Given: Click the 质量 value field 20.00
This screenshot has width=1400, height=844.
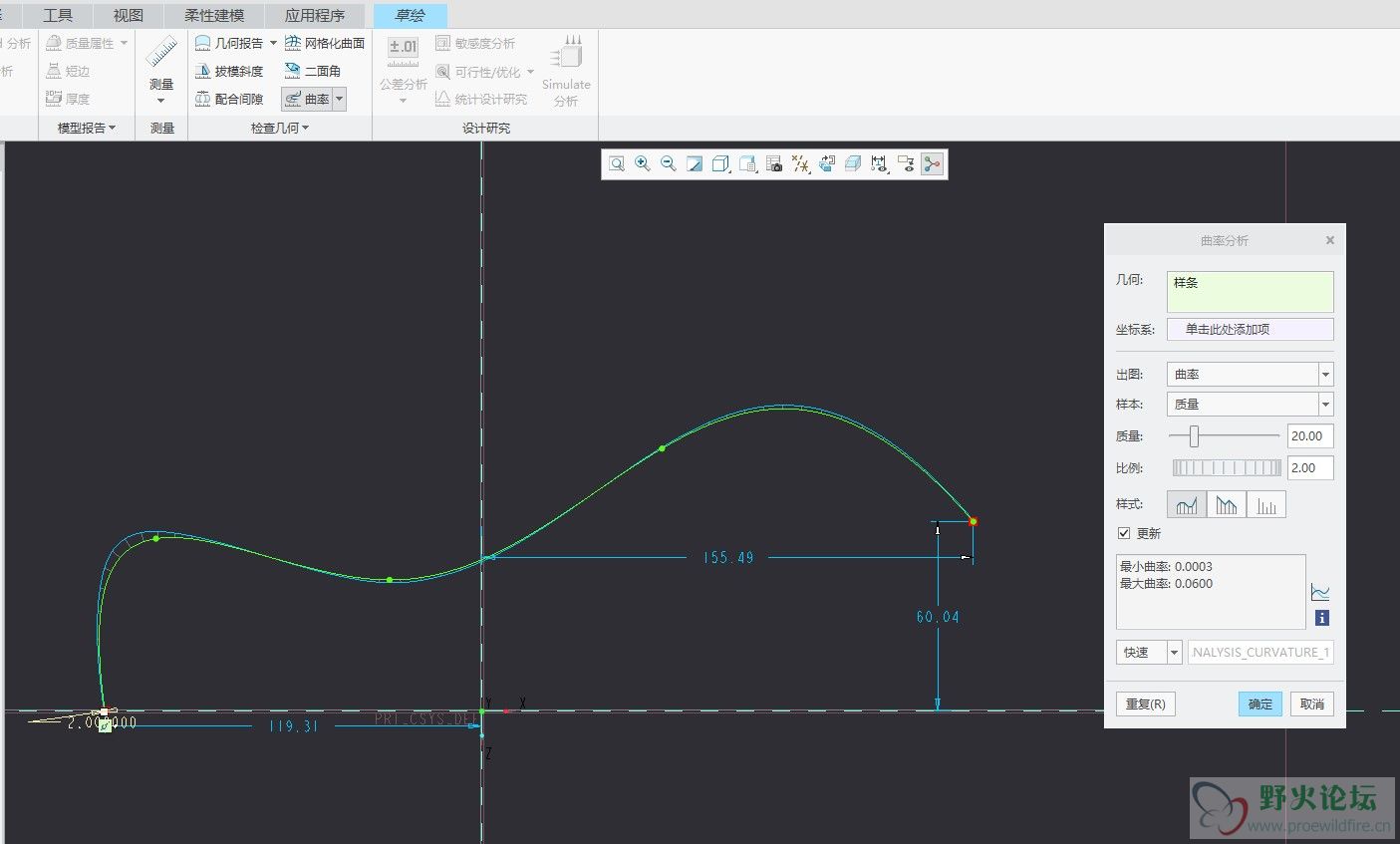Looking at the screenshot, I should [1310, 435].
